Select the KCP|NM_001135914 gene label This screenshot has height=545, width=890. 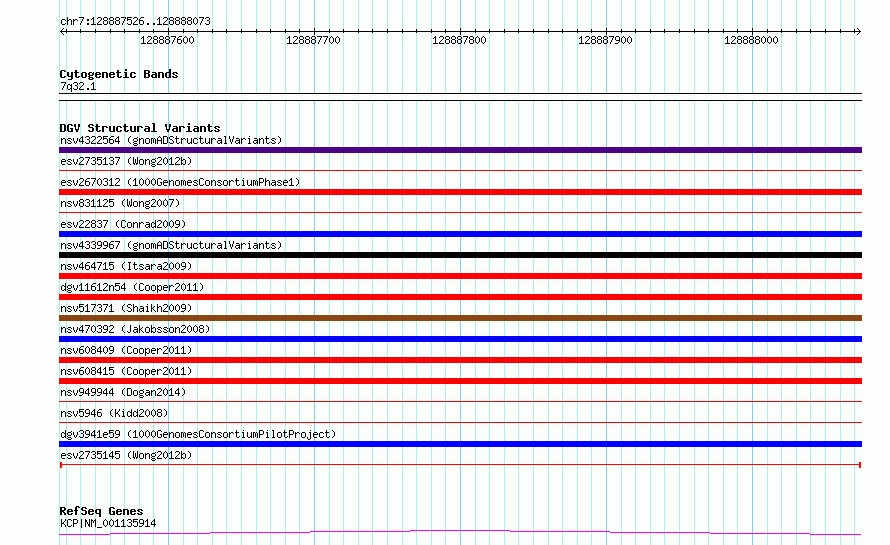(x=108, y=523)
